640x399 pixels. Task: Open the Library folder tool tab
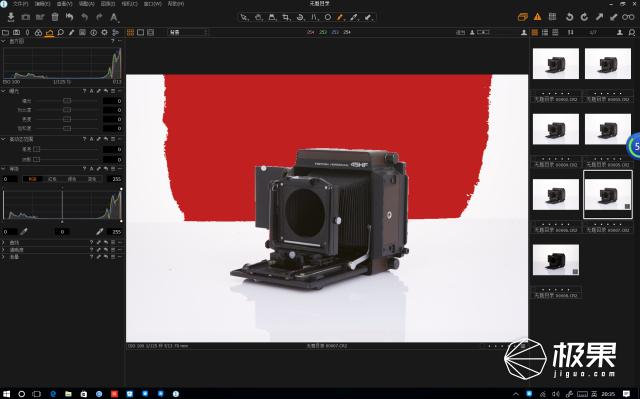(5, 32)
